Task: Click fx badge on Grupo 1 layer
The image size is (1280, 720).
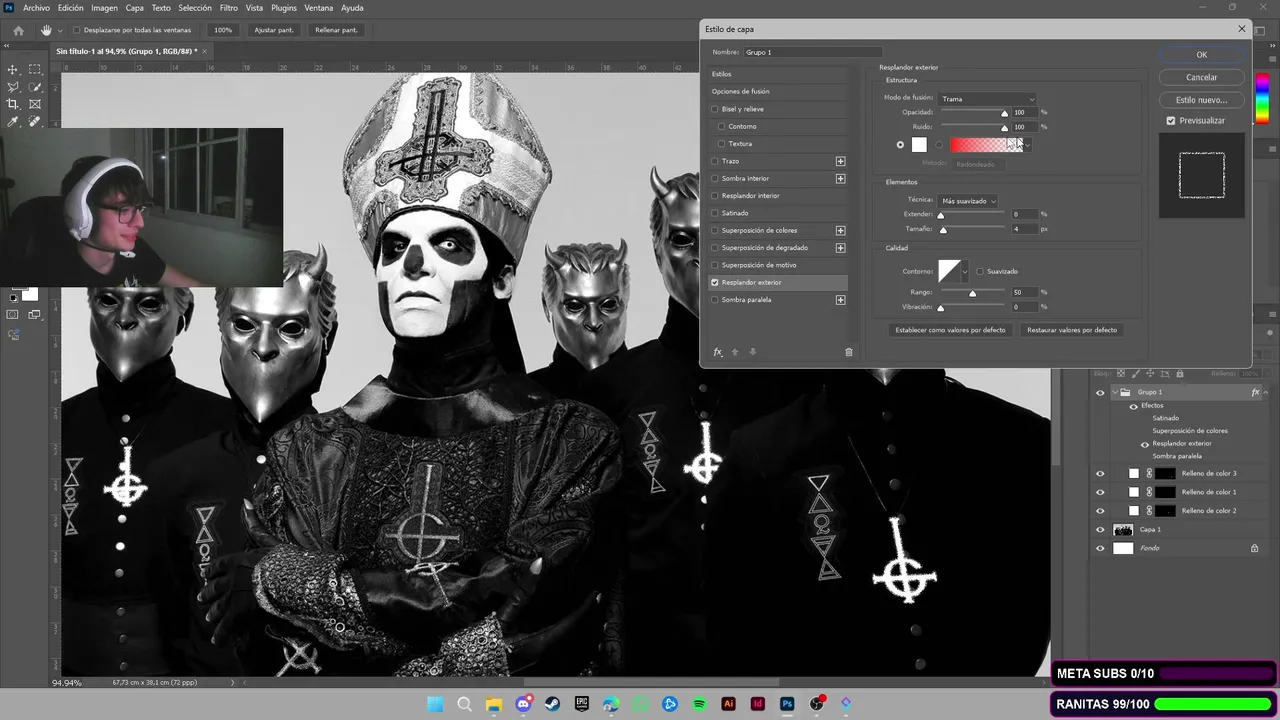Action: point(1256,392)
